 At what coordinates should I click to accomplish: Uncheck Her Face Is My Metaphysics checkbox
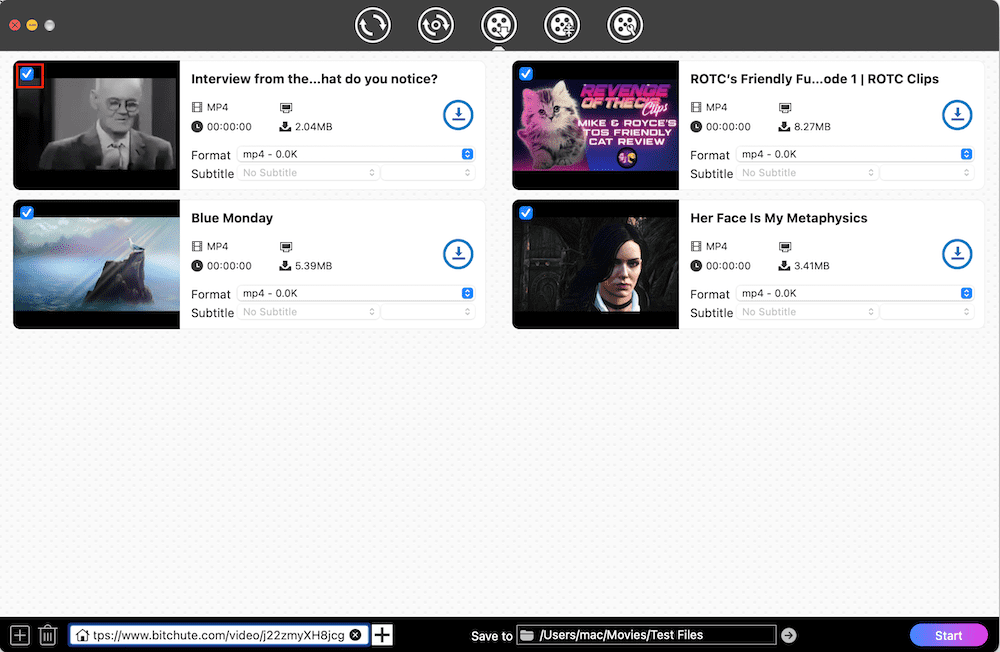(526, 212)
